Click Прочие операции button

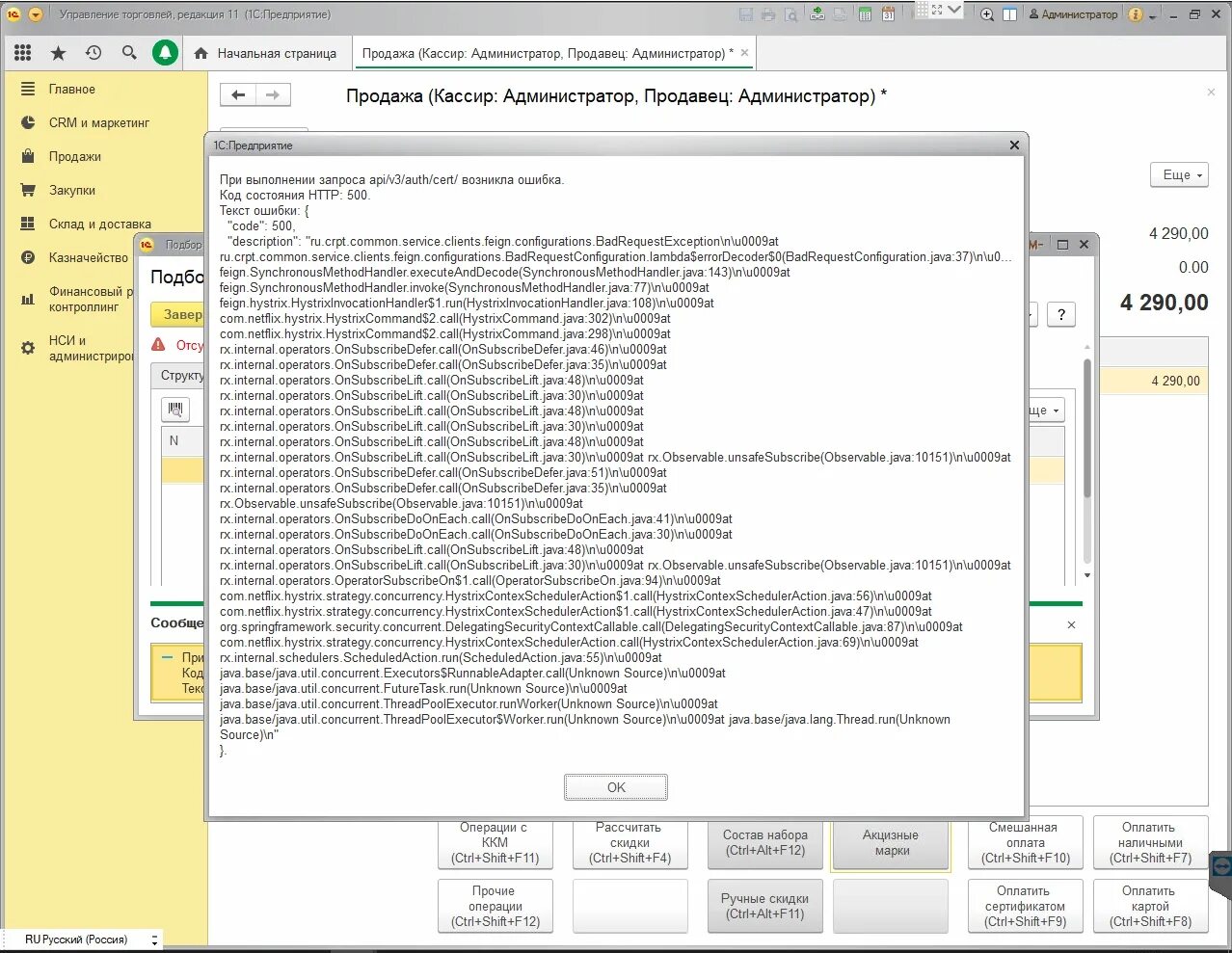pos(495,906)
